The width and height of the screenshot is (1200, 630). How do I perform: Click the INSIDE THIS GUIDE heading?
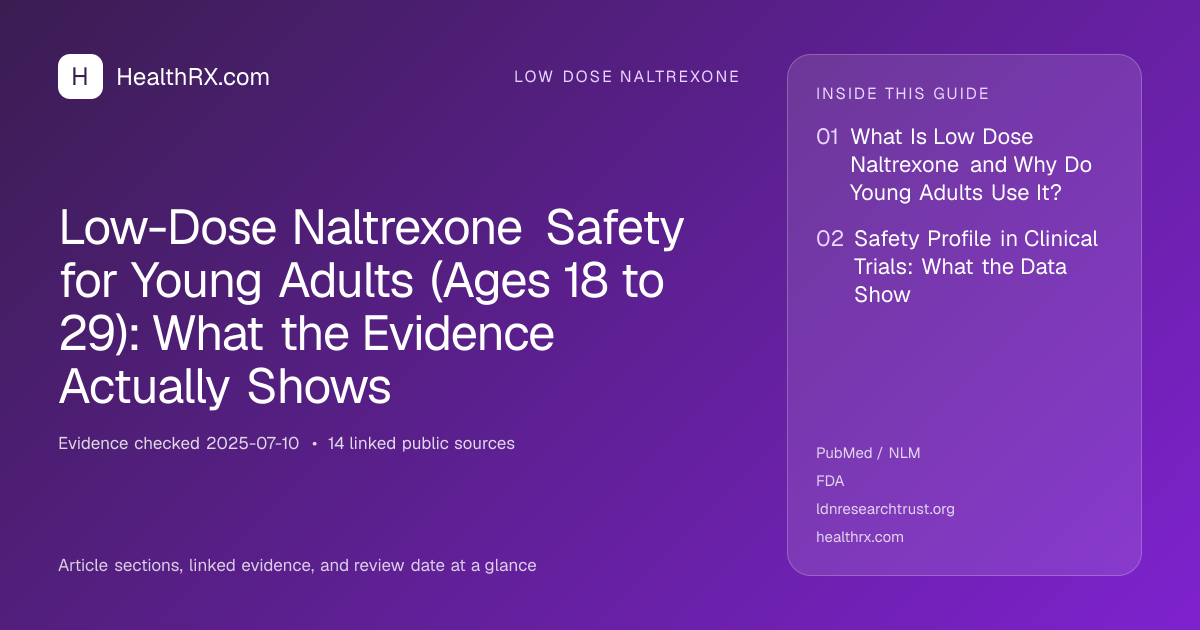click(x=903, y=94)
